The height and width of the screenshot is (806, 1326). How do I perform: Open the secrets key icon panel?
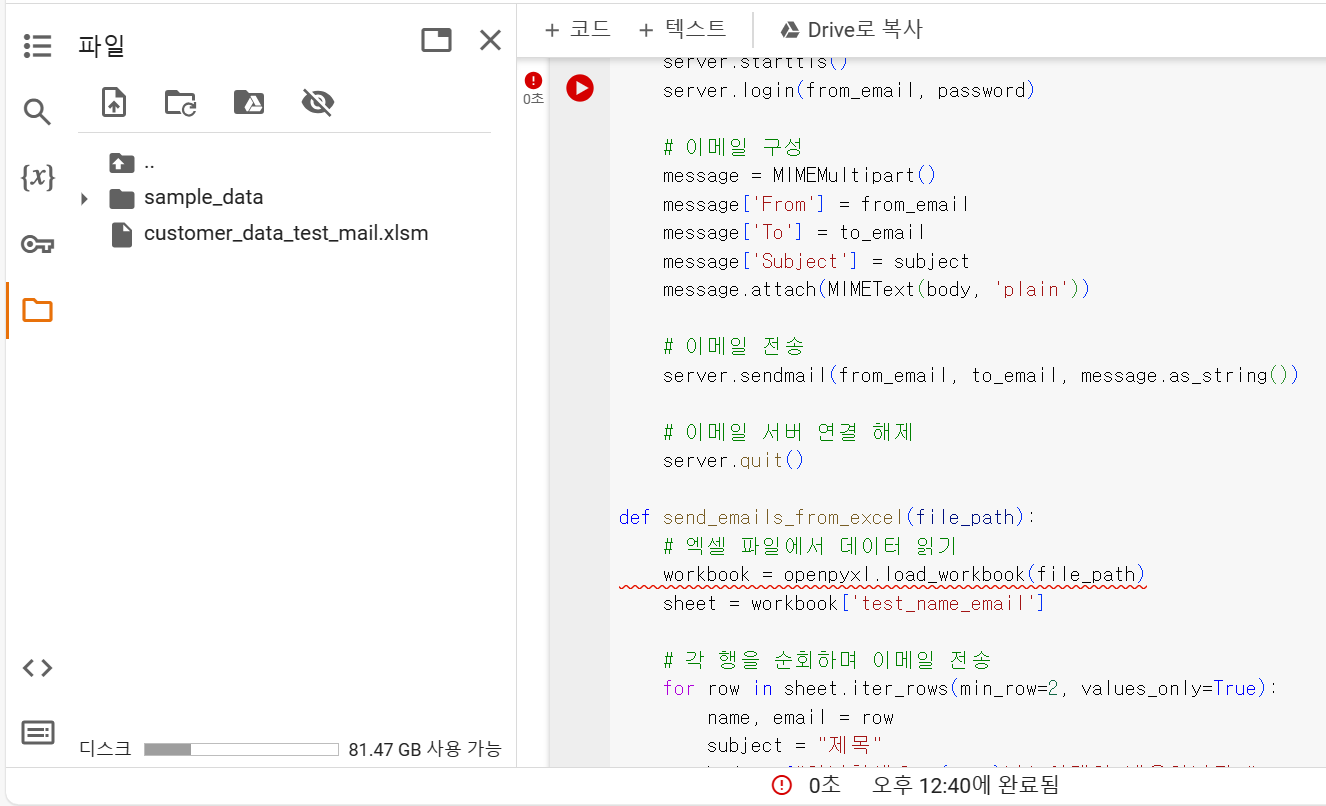pyautogui.click(x=37, y=244)
